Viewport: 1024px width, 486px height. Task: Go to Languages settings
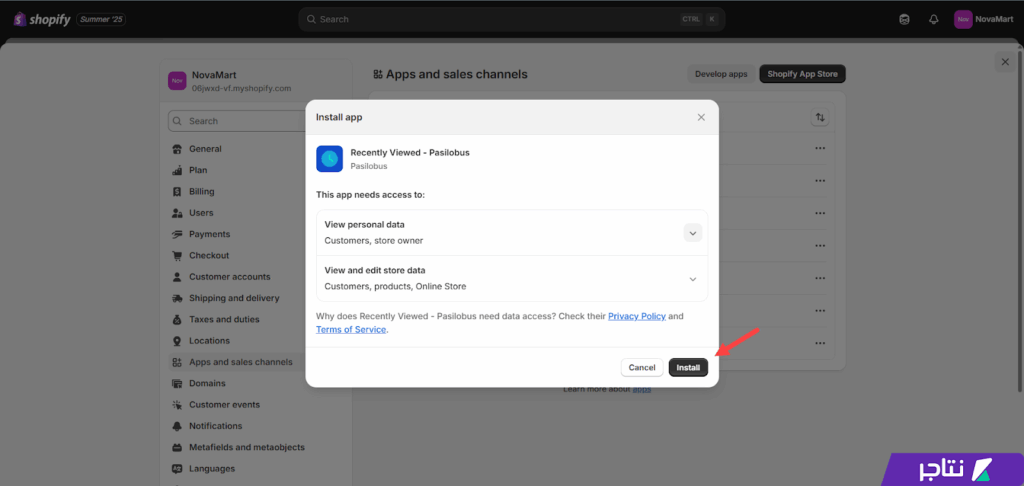click(x=212, y=469)
